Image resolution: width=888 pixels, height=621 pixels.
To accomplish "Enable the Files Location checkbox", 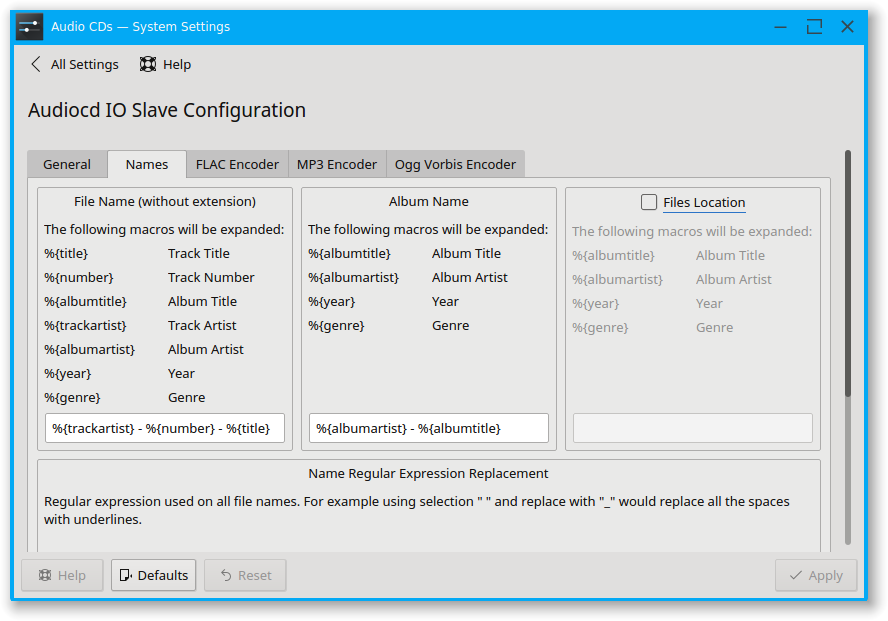I will click(650, 202).
